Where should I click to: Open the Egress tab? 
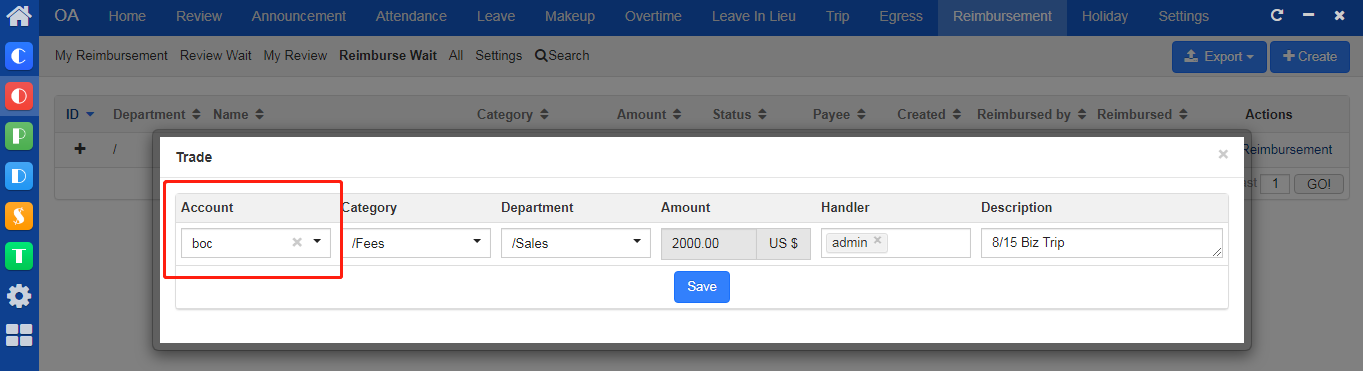point(901,16)
